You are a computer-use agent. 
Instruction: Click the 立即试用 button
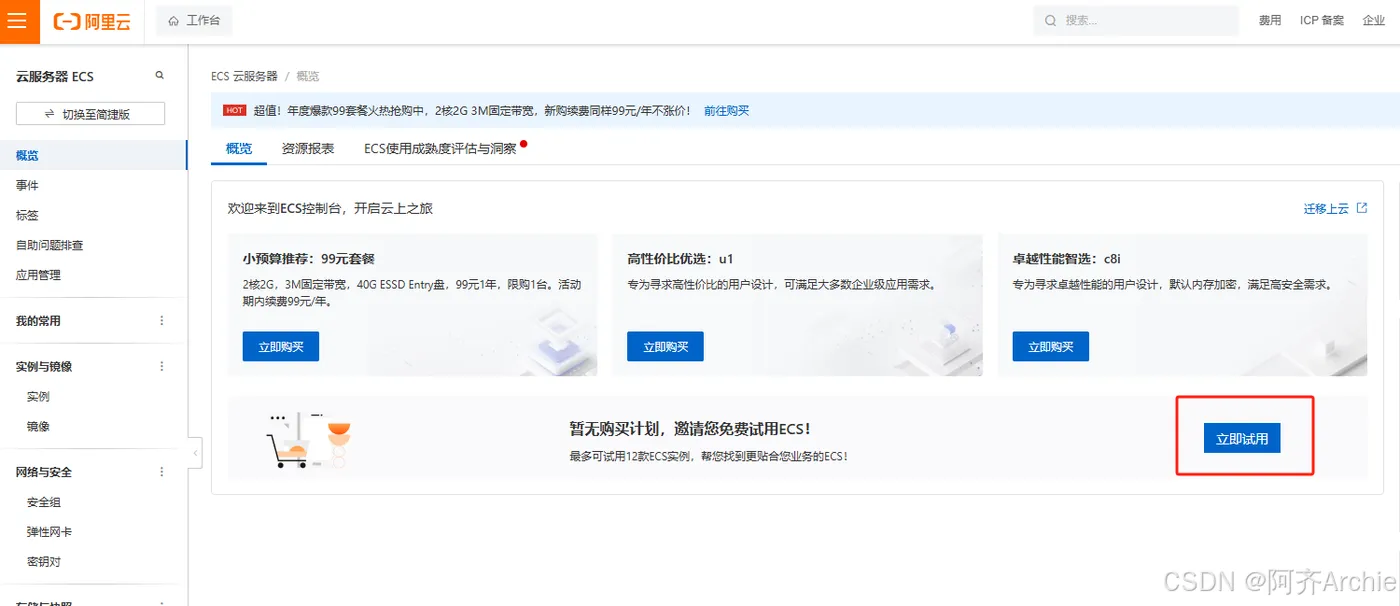(1242, 438)
